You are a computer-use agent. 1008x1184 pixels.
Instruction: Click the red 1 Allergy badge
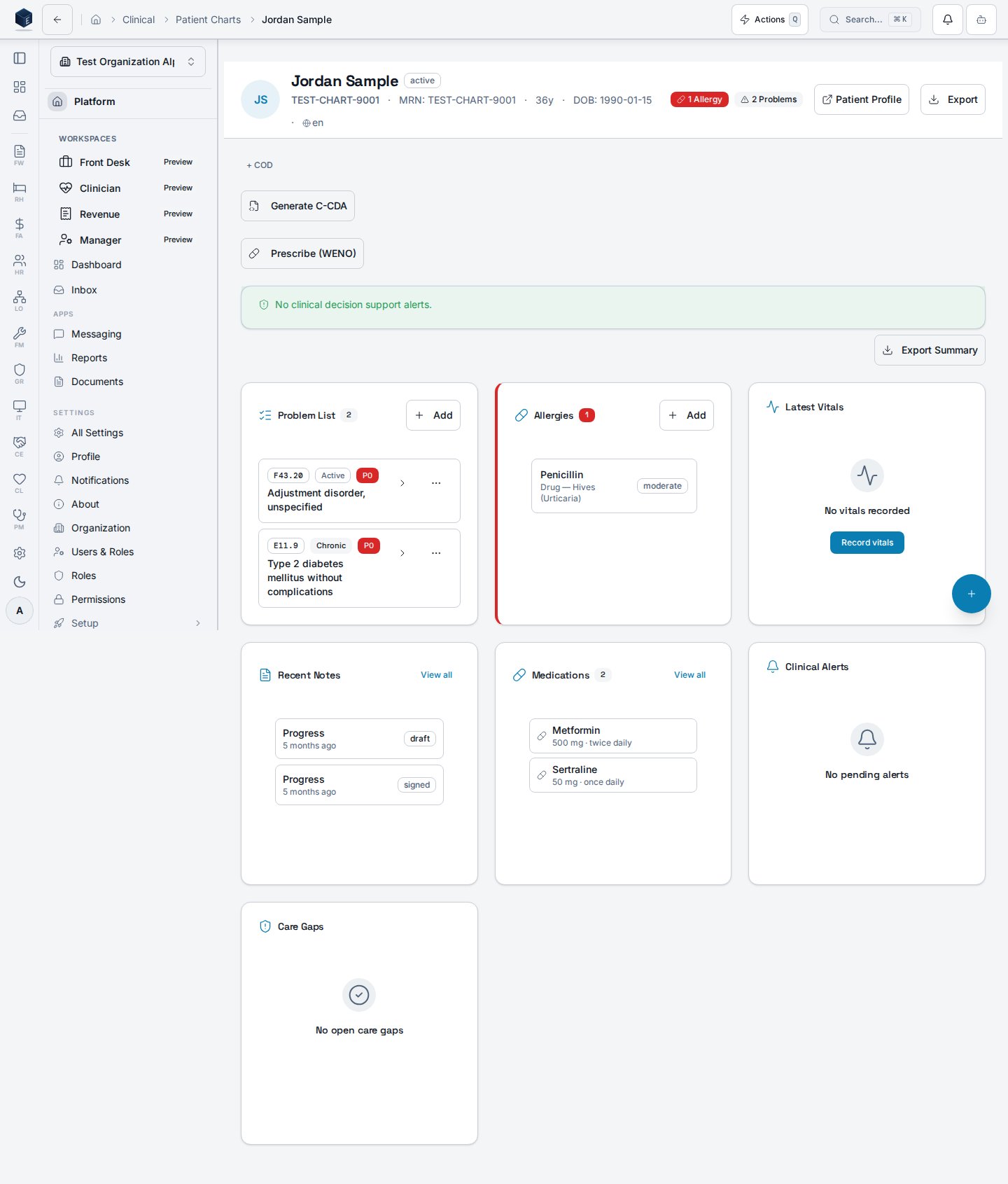pos(699,99)
